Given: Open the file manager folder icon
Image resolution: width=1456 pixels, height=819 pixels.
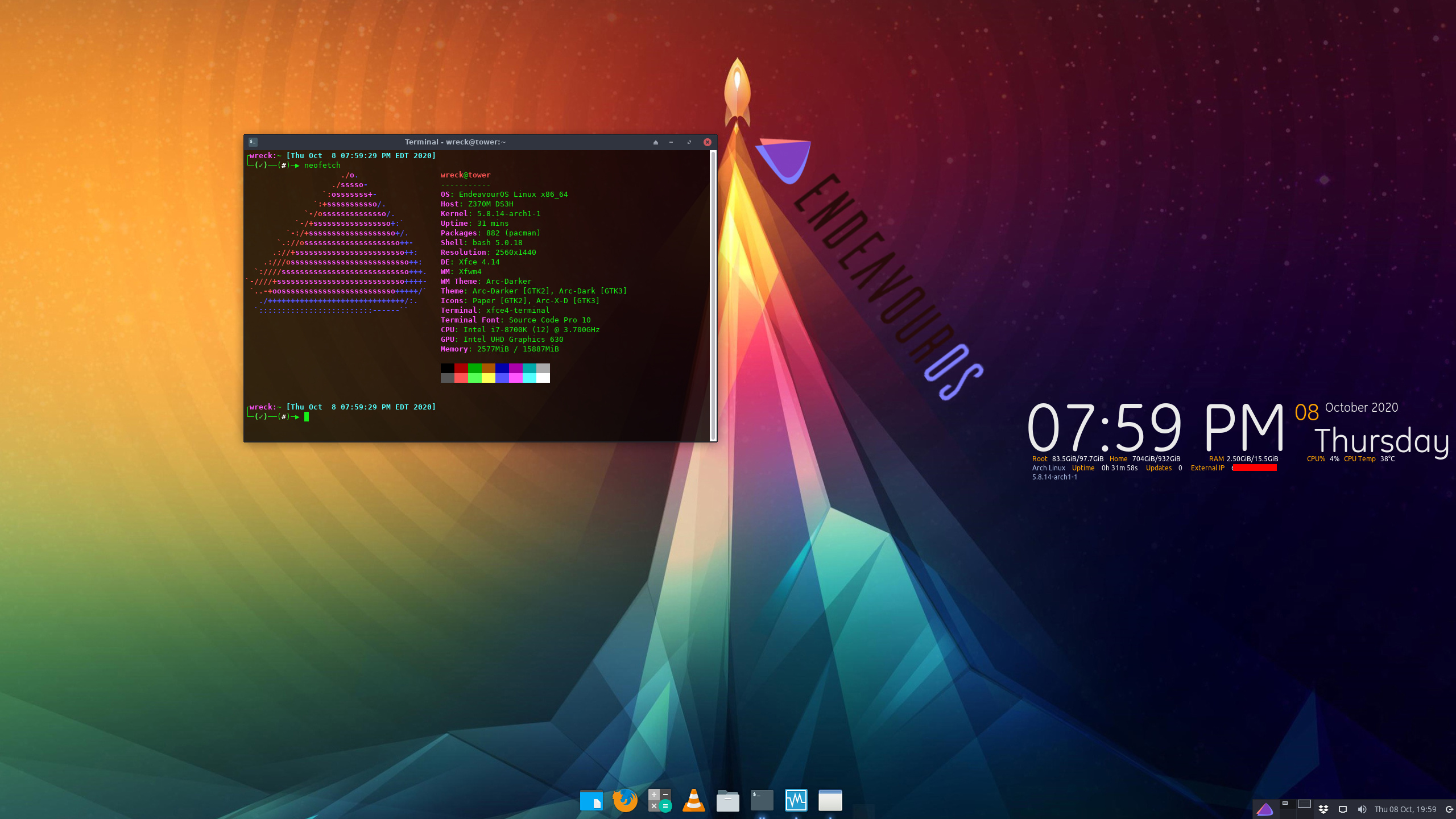Looking at the screenshot, I should (727, 800).
